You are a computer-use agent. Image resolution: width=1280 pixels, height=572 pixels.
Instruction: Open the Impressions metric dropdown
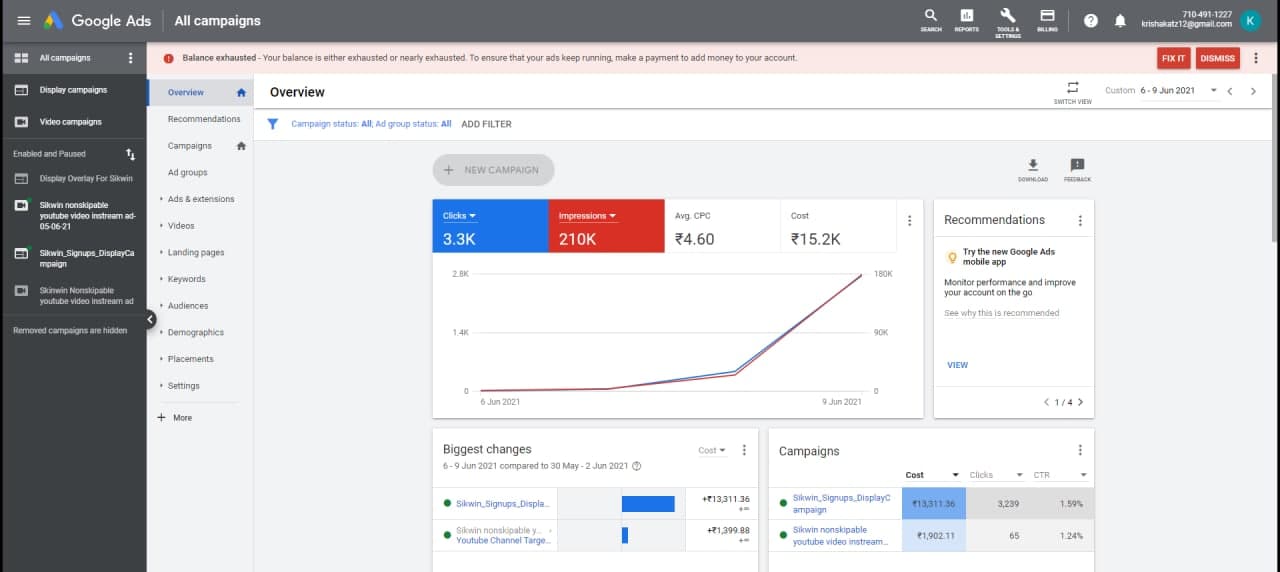coord(588,216)
